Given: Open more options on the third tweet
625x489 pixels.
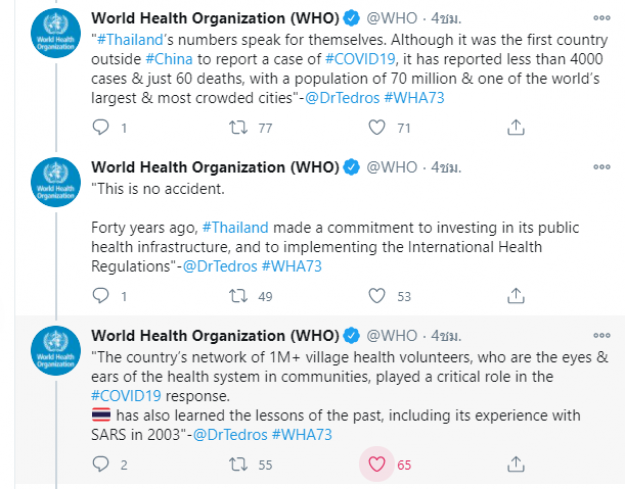Looking at the screenshot, I should tap(601, 336).
